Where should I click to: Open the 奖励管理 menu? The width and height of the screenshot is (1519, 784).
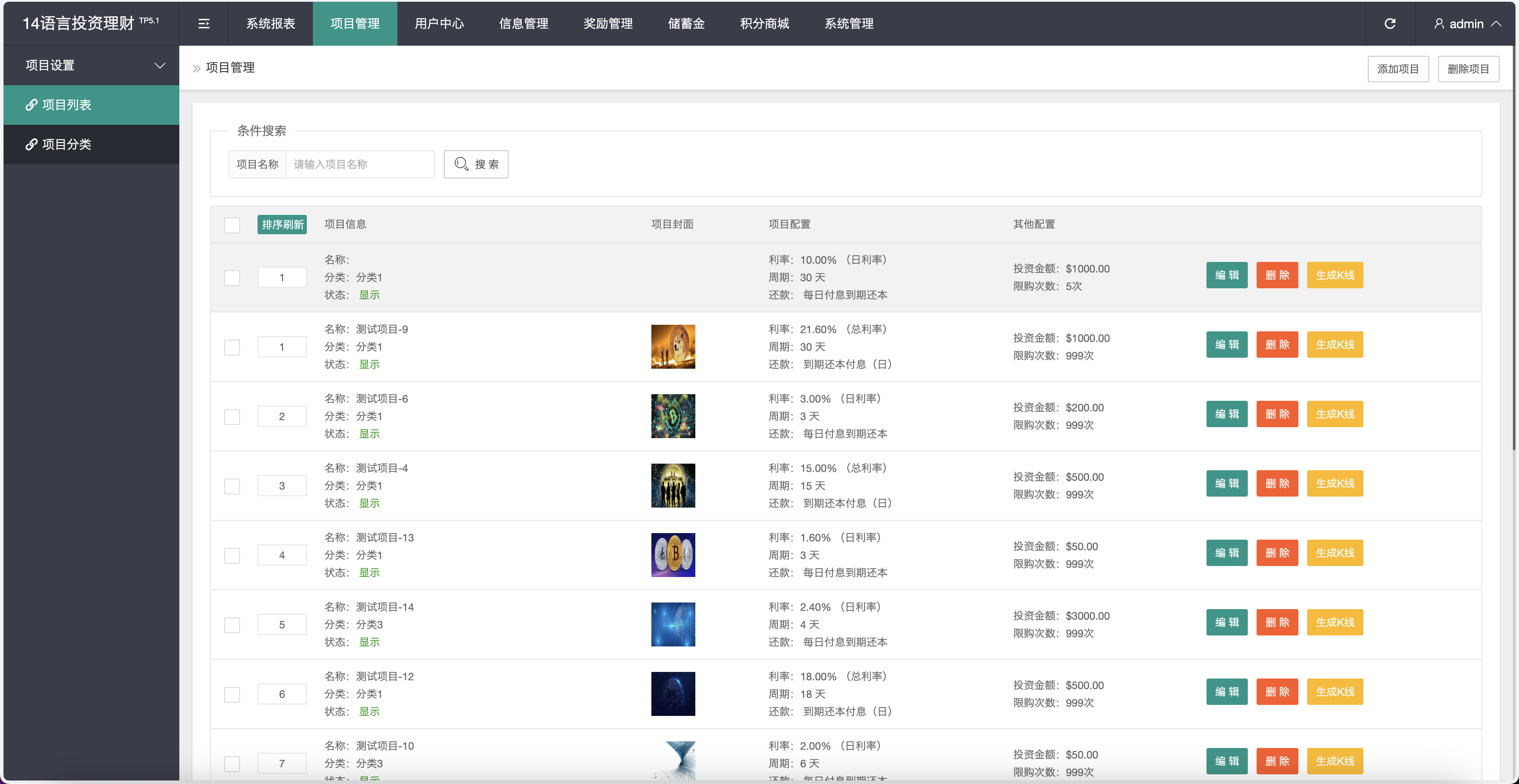pos(607,24)
